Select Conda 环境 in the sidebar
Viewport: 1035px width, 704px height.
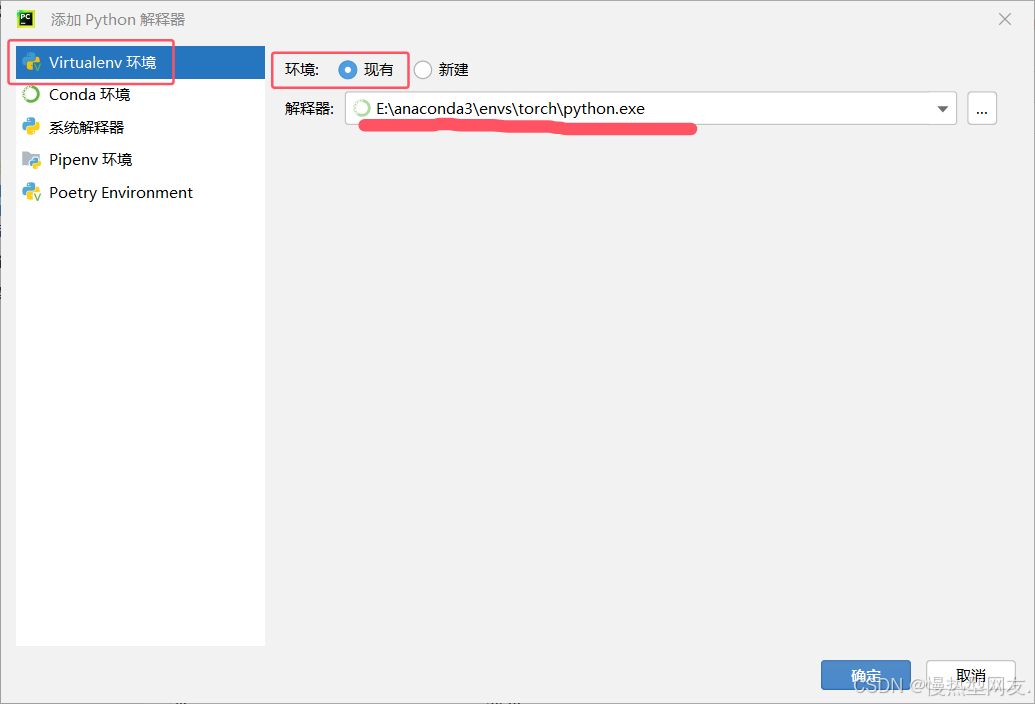[x=140, y=95]
